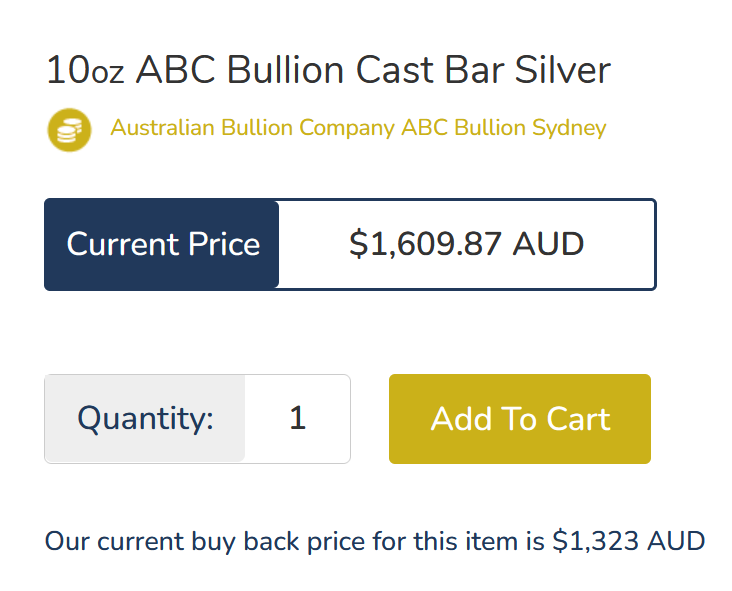Click the buy back price sentence

pos(374,542)
